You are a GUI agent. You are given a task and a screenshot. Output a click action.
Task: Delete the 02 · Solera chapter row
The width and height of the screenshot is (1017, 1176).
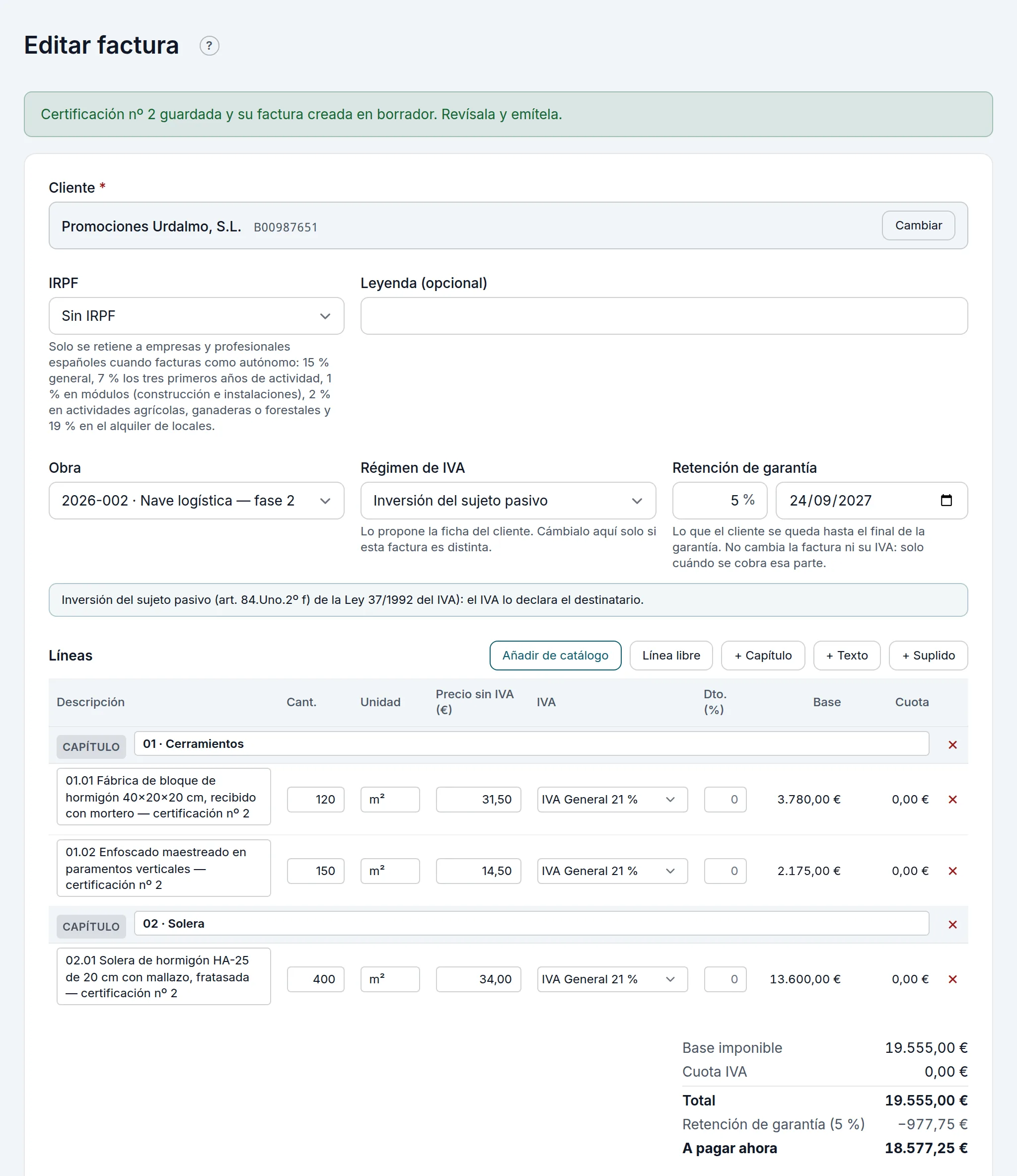click(952, 925)
